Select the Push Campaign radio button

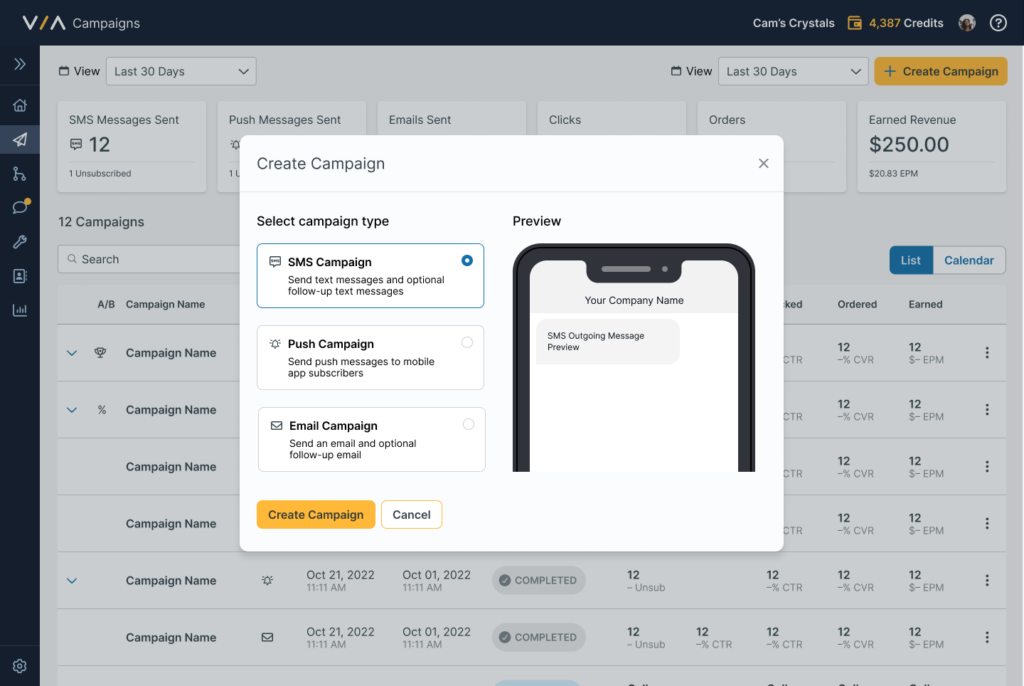467,342
